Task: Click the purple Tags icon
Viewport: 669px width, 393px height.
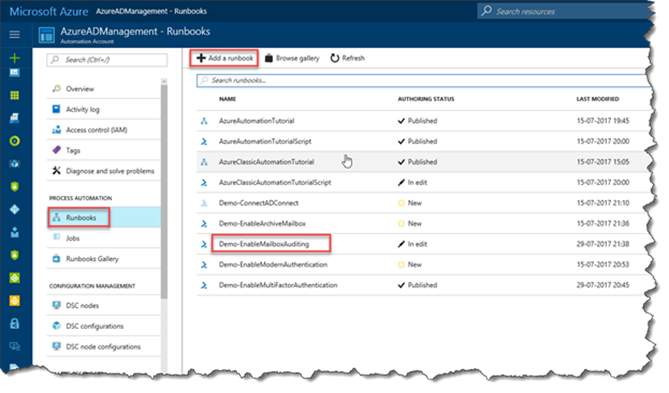Action: click(x=56, y=150)
